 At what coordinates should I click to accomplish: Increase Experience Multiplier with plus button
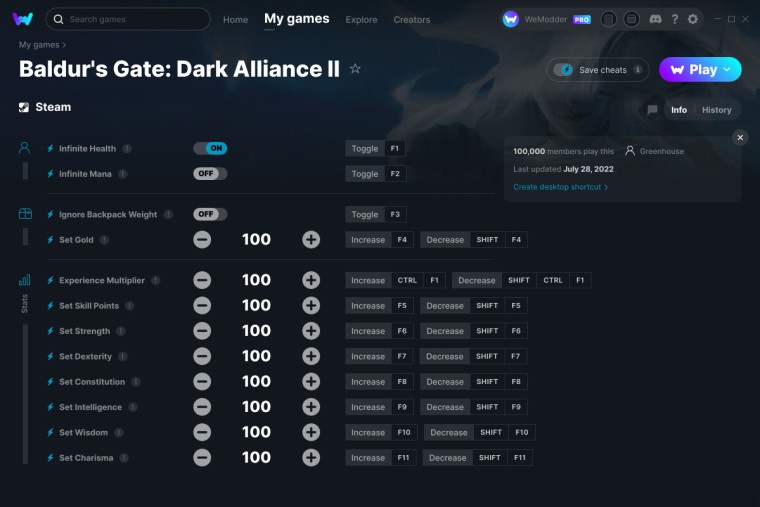point(311,280)
